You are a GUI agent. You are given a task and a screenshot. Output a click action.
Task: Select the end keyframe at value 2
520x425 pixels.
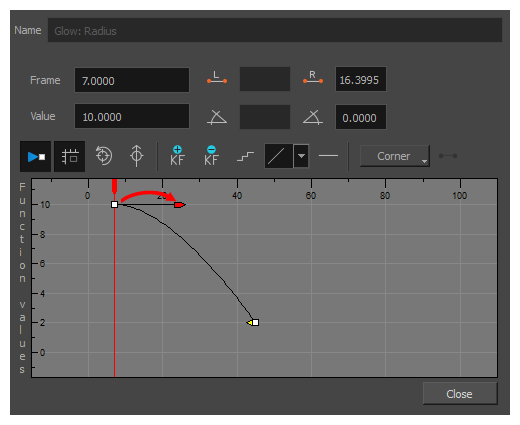255,322
